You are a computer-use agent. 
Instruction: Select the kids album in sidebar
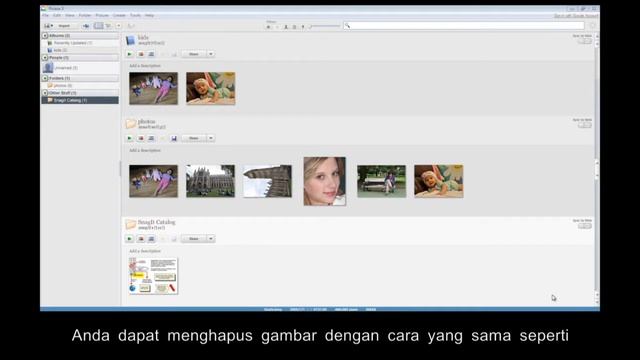pos(80,50)
